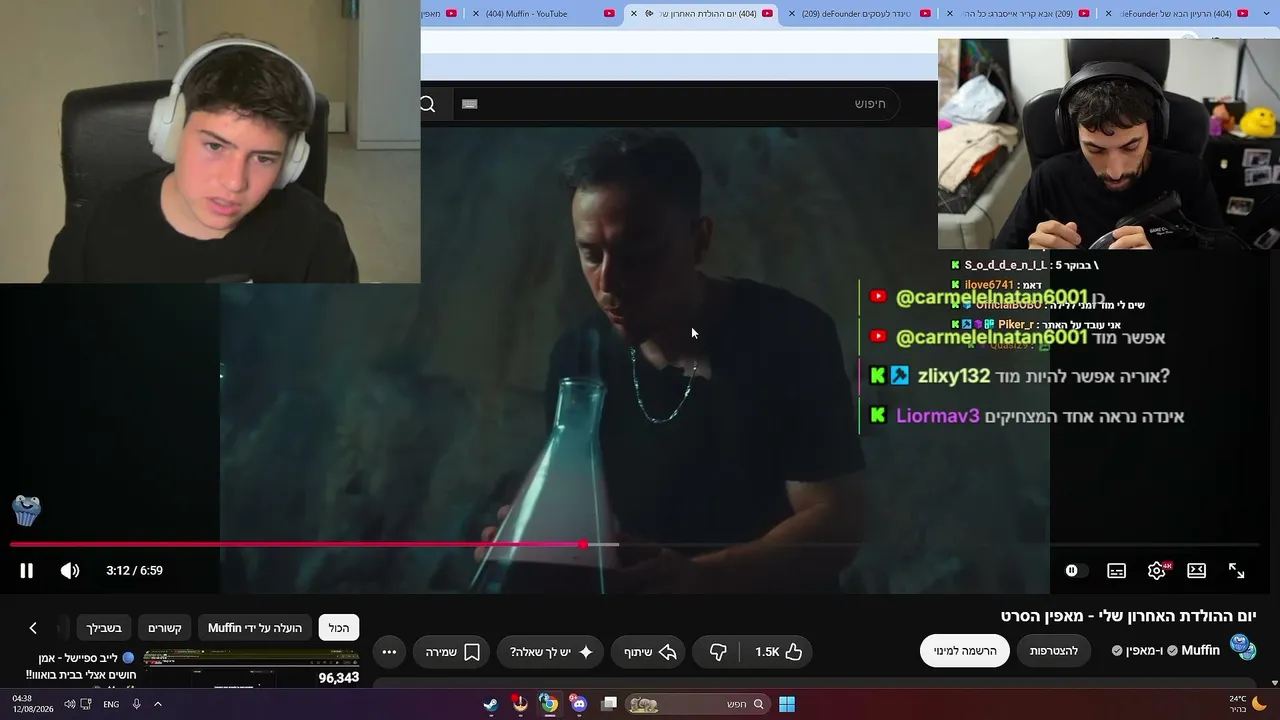This screenshot has height=720, width=1280.
Task: Click the YouTube search magnifier icon
Action: [x=428, y=104]
